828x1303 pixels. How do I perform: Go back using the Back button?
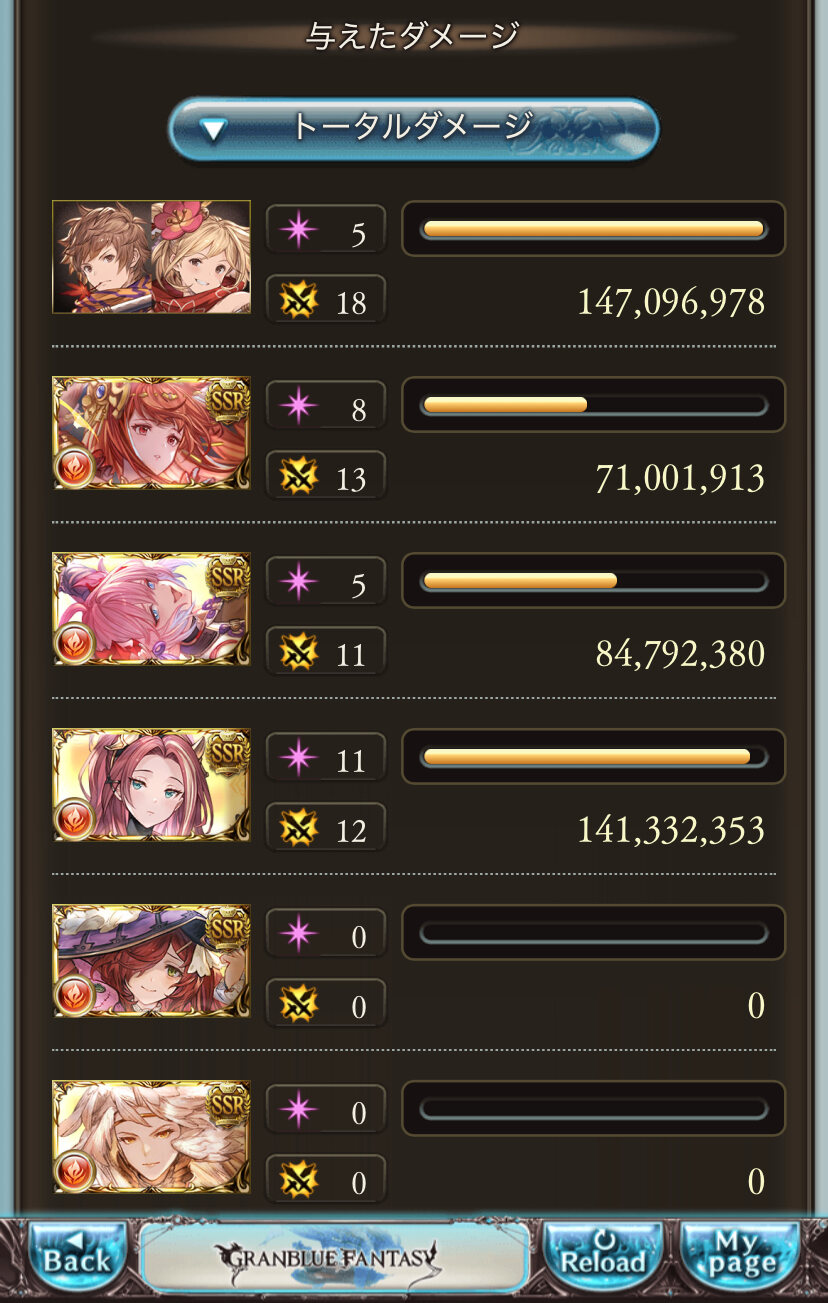[x=77, y=1254]
